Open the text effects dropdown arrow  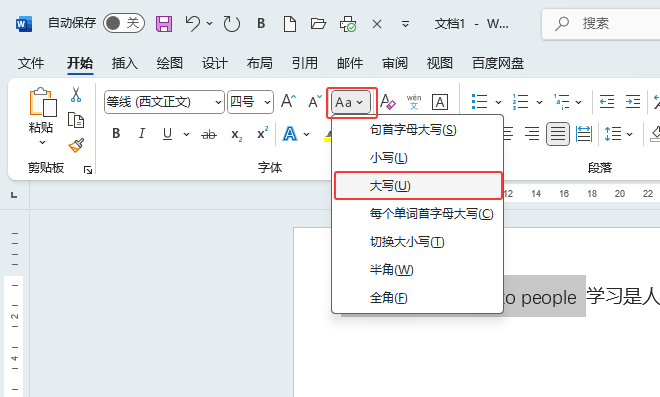[306, 134]
